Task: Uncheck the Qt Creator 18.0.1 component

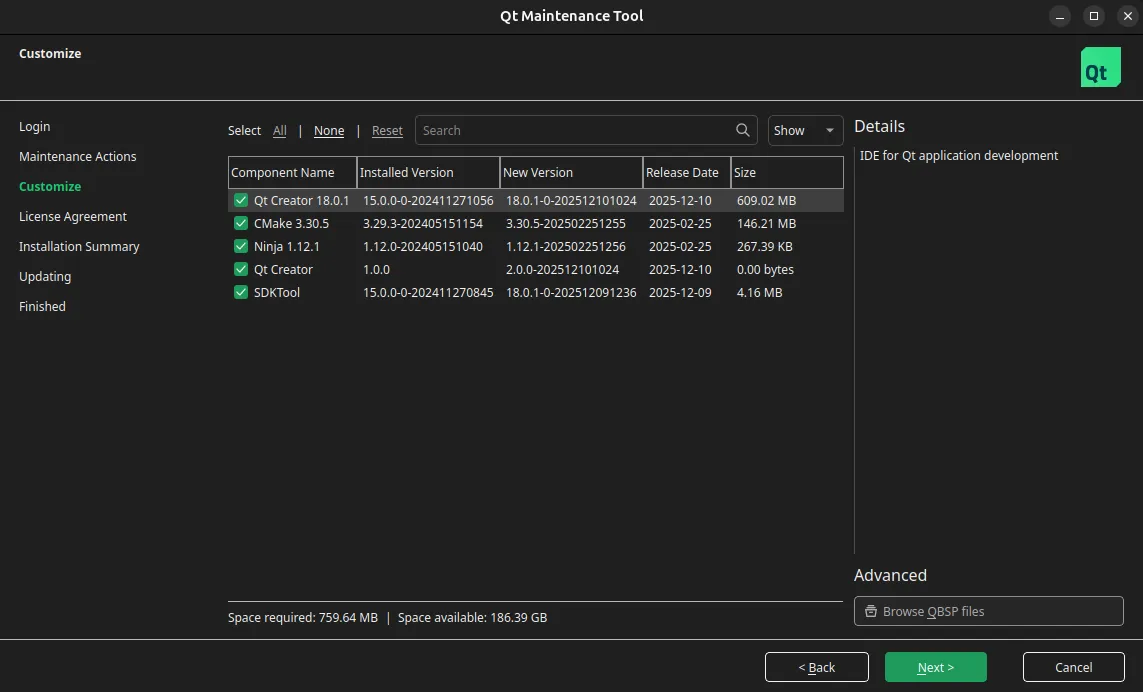Action: pos(240,200)
